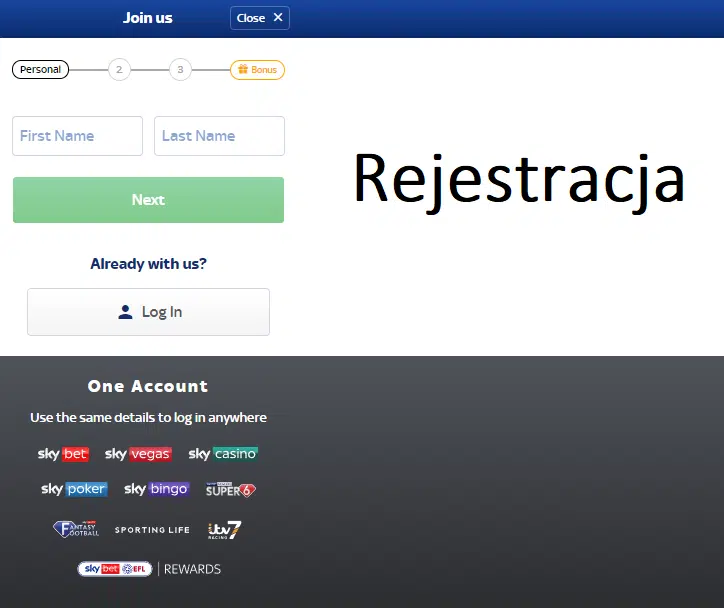Click the Fantasy Football badge

click(76, 529)
